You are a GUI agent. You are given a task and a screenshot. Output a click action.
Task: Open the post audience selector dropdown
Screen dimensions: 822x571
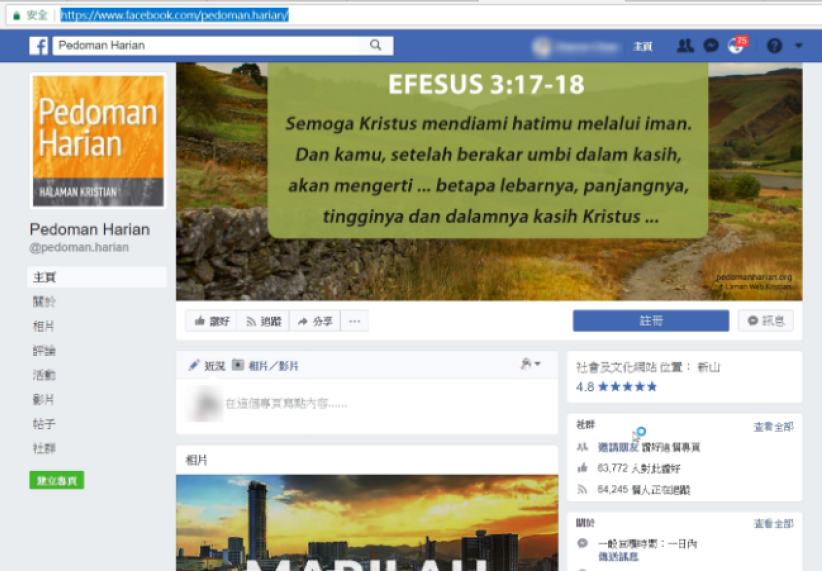(x=530, y=365)
